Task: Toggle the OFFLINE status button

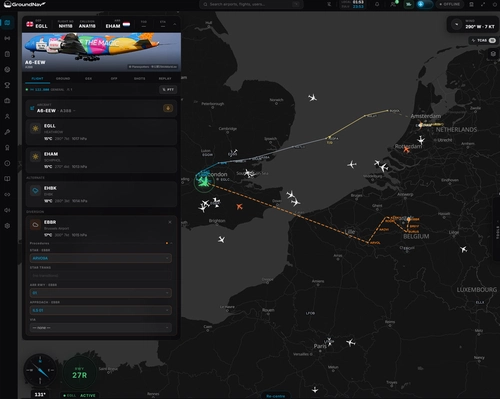Action: pos(450,4)
